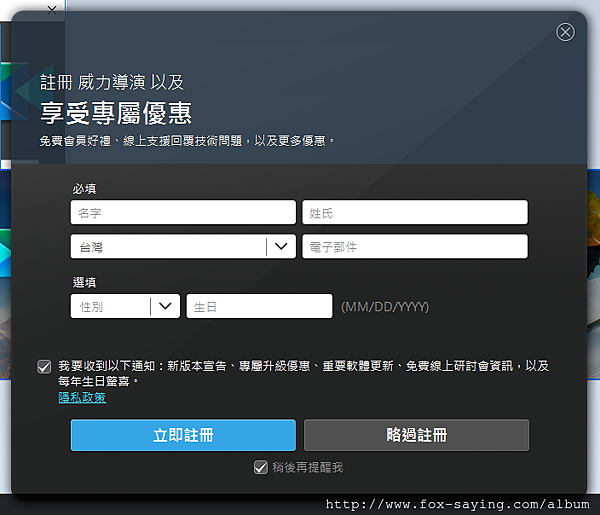Image resolution: width=600 pixels, height=515 pixels.
Task: Click the 生日 birthday input field
Action: tap(259, 306)
